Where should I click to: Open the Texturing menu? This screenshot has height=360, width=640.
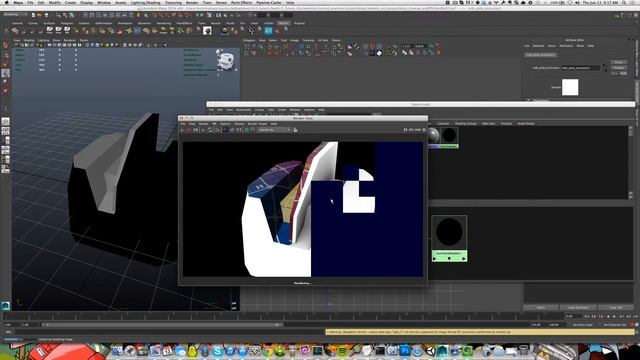coord(173,2)
